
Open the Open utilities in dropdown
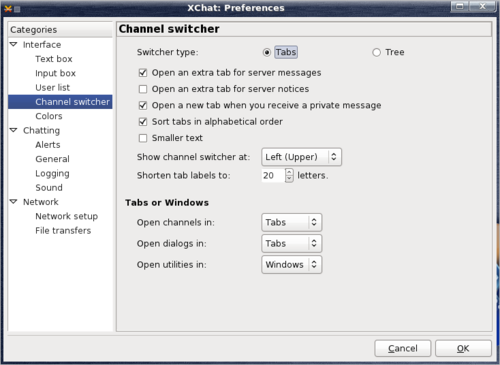pos(292,265)
